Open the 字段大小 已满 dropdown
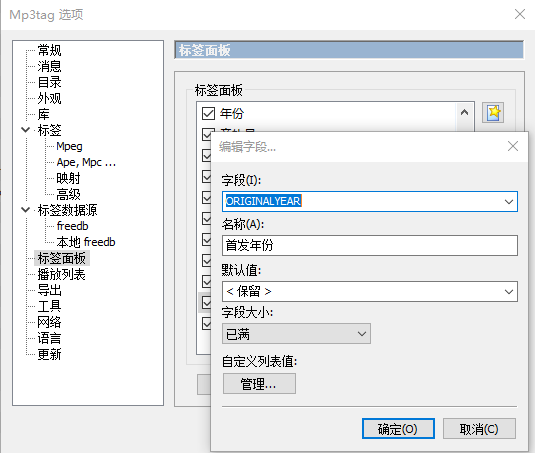Screen dimensions: 535x453 296,334
